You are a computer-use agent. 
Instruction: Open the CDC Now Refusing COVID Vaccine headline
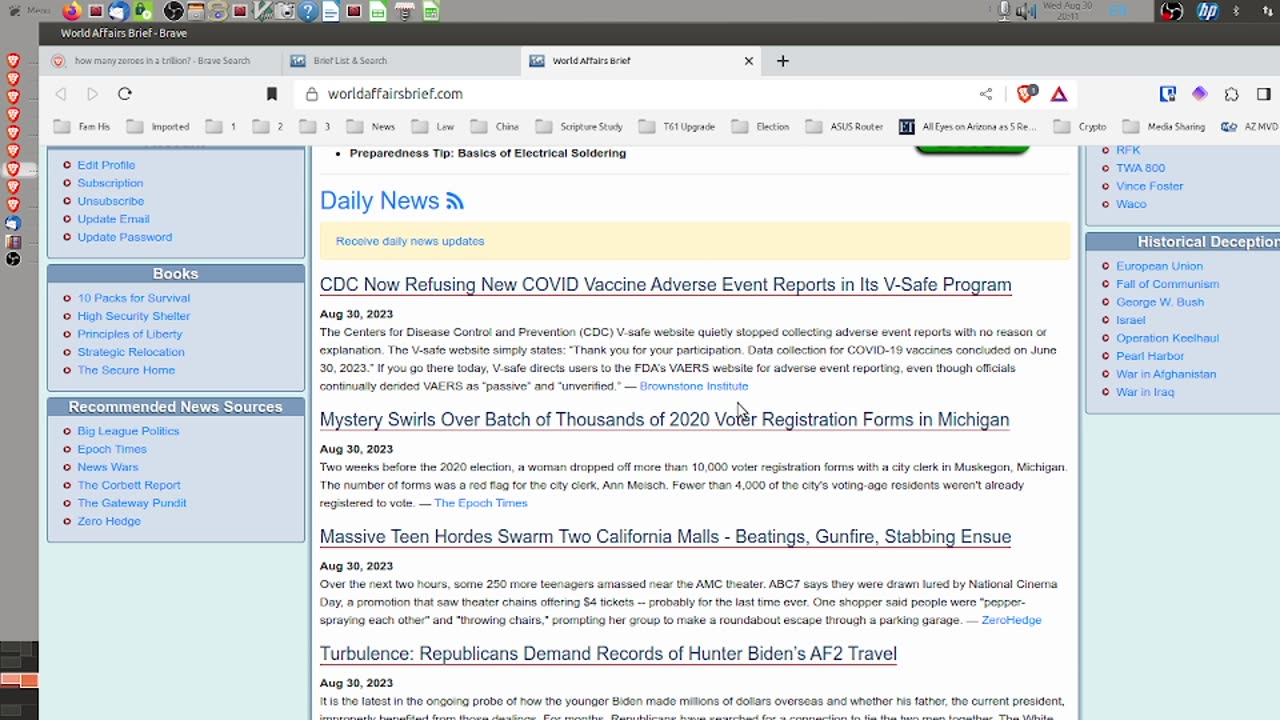665,285
